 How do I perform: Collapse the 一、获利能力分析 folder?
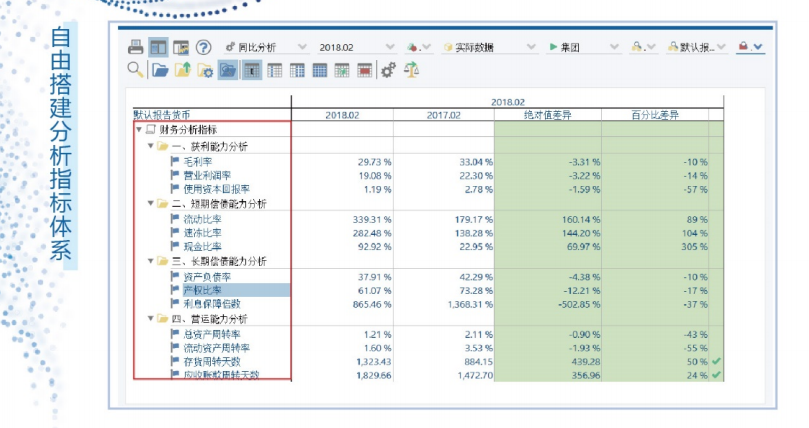pyautogui.click(x=150, y=146)
